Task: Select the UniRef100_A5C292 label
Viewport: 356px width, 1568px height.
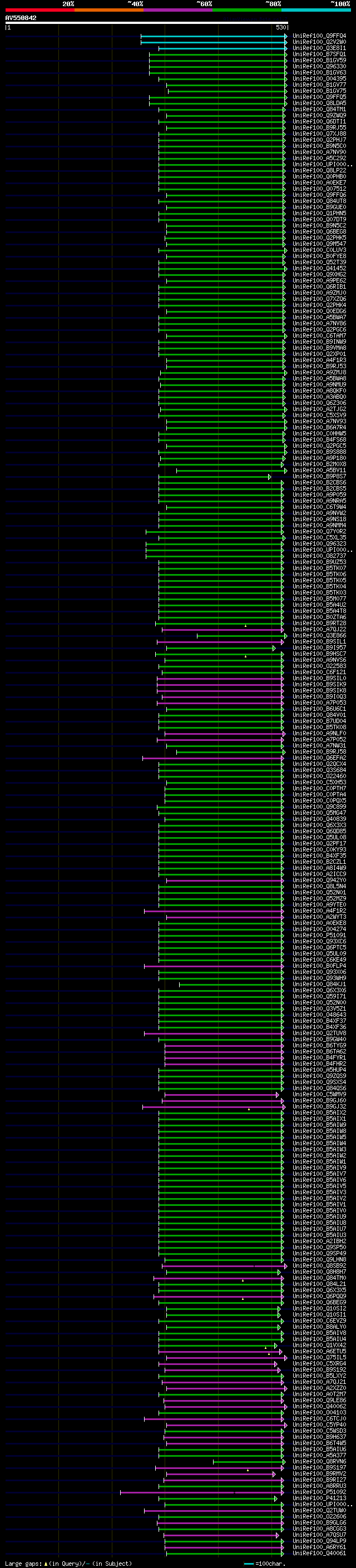Action: point(319,159)
